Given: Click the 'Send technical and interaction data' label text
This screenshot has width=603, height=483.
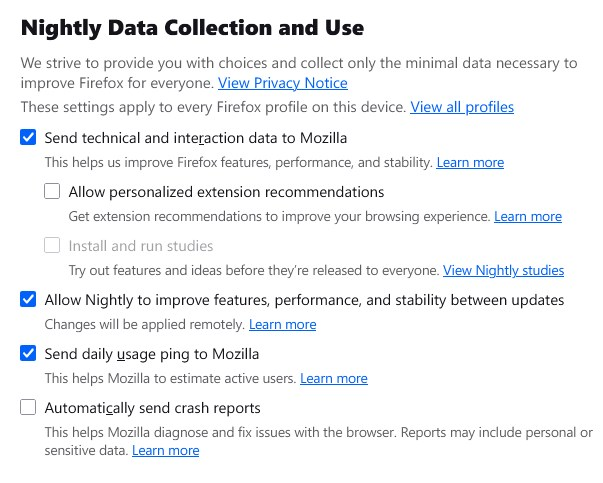Looking at the screenshot, I should (x=196, y=138).
